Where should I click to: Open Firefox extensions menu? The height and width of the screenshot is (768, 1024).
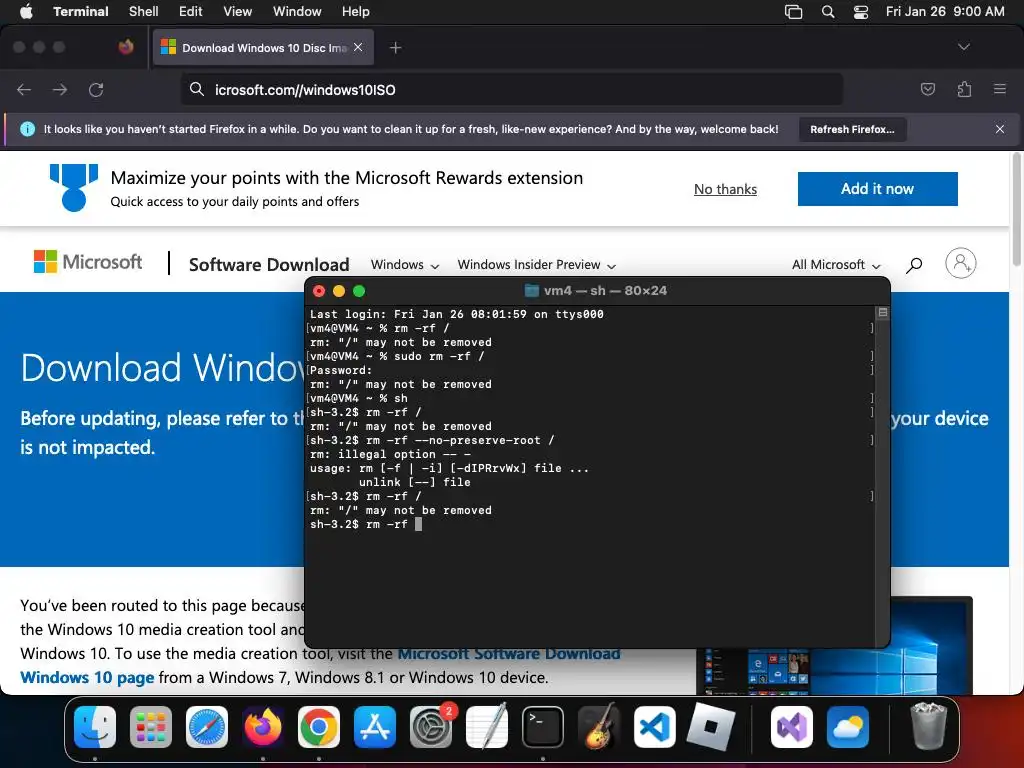pos(964,89)
